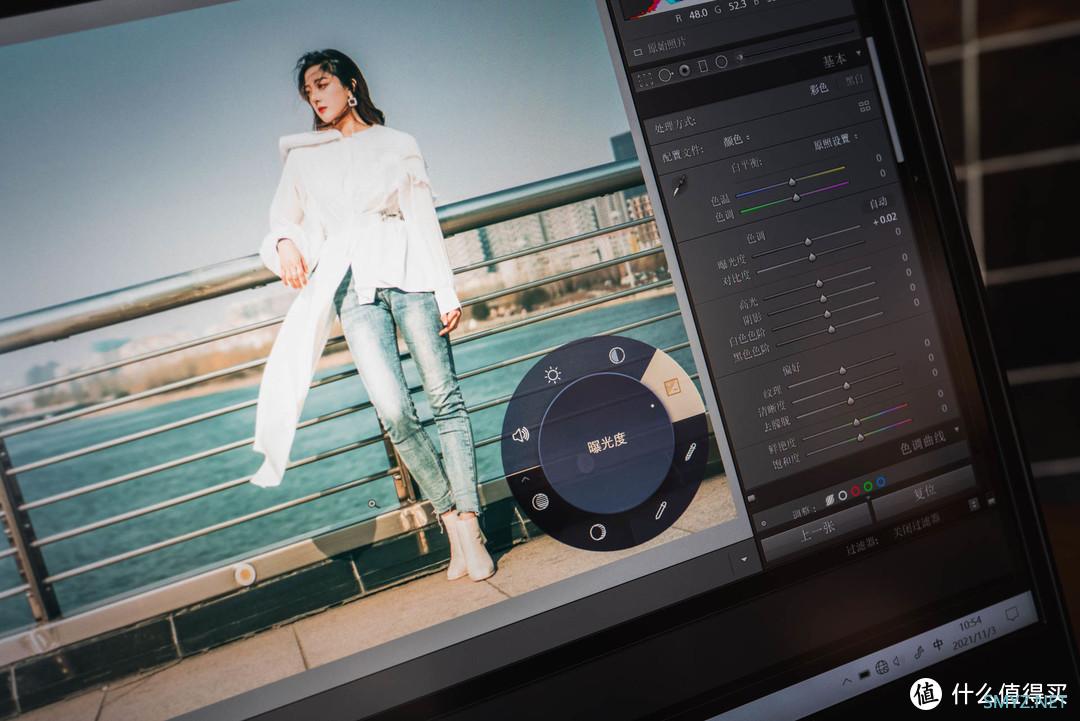Click the slim pencil icon on the dial
The height and width of the screenshot is (721, 1080).
click(660, 510)
